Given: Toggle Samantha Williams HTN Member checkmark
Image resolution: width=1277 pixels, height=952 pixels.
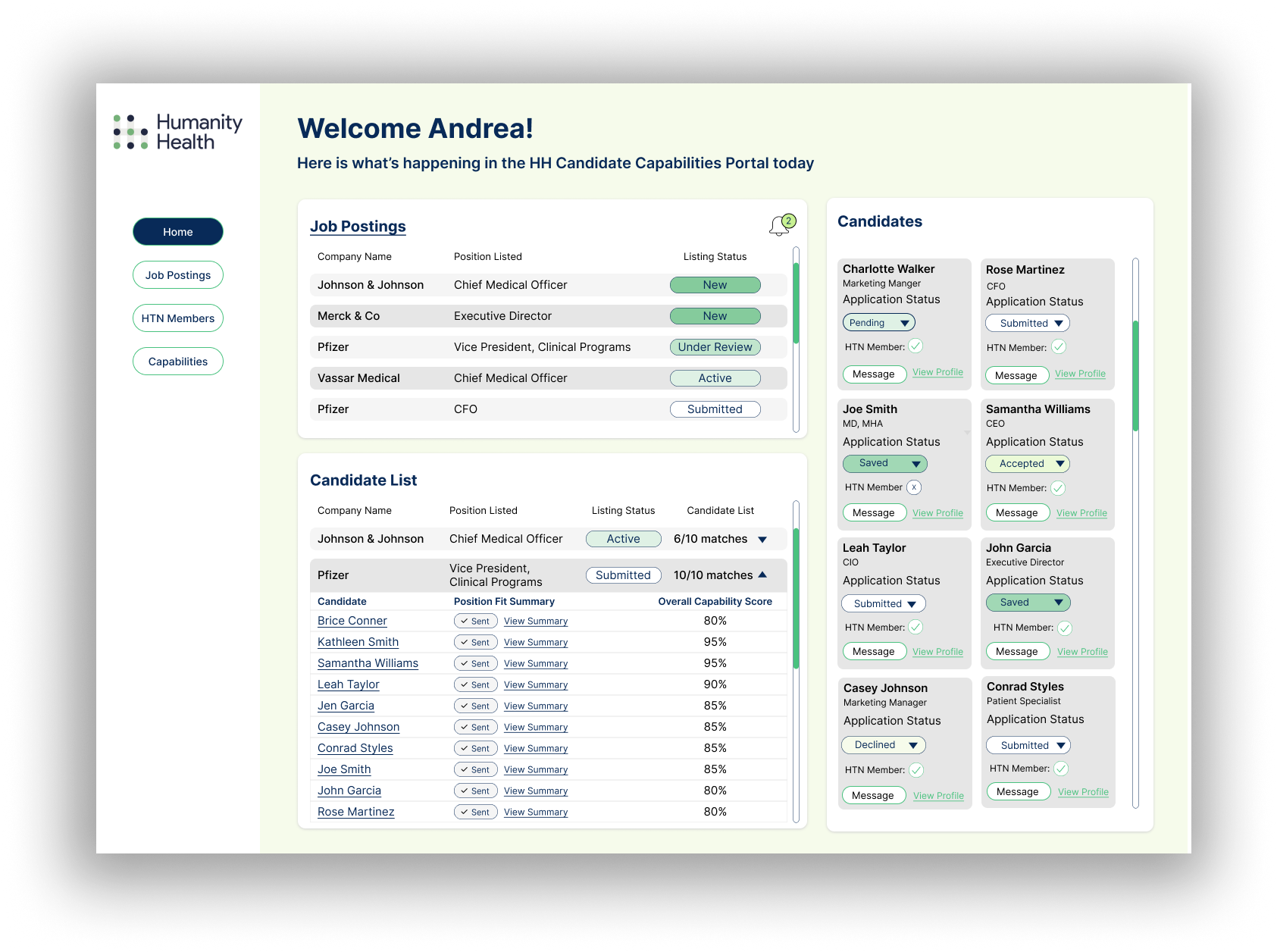Looking at the screenshot, I should tap(1058, 488).
